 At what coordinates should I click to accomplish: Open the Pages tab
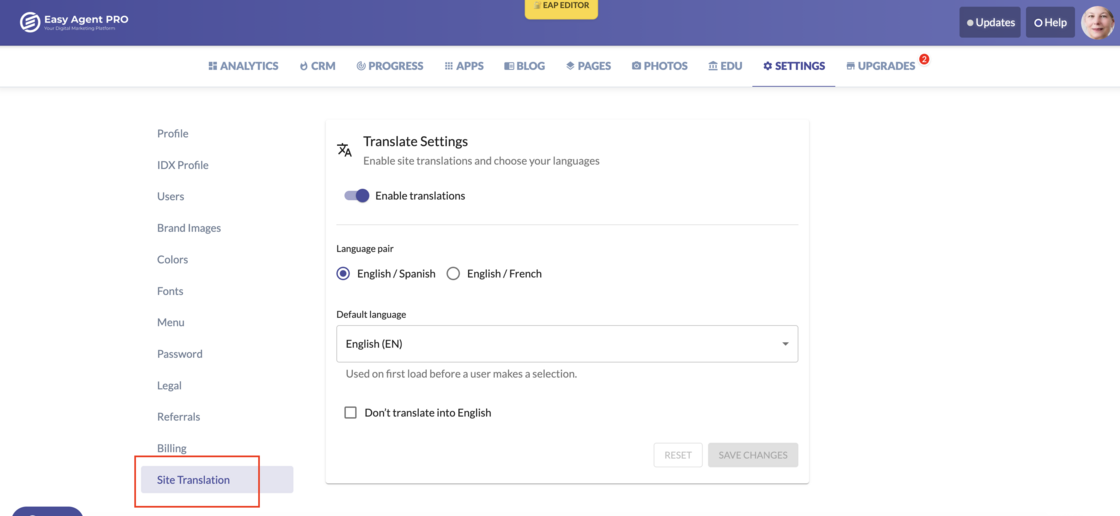(x=588, y=66)
